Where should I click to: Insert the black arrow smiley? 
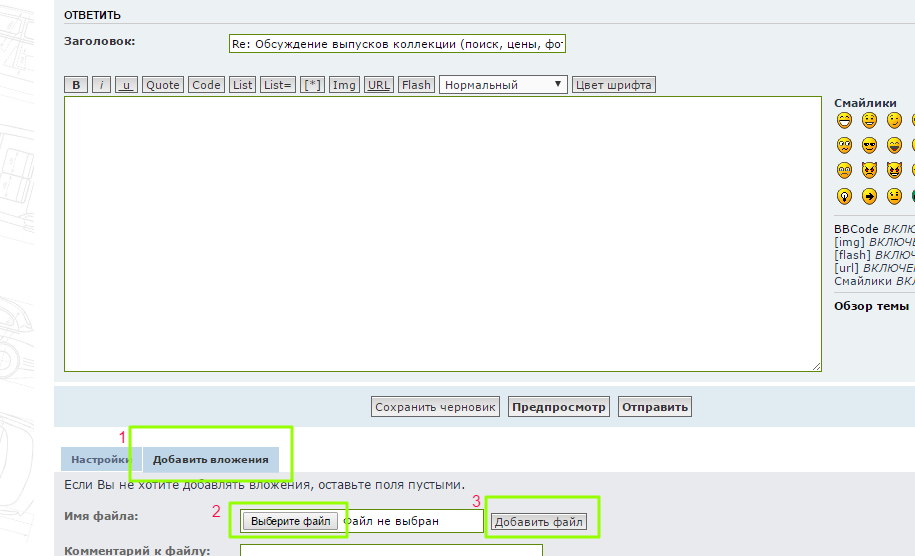[x=869, y=196]
